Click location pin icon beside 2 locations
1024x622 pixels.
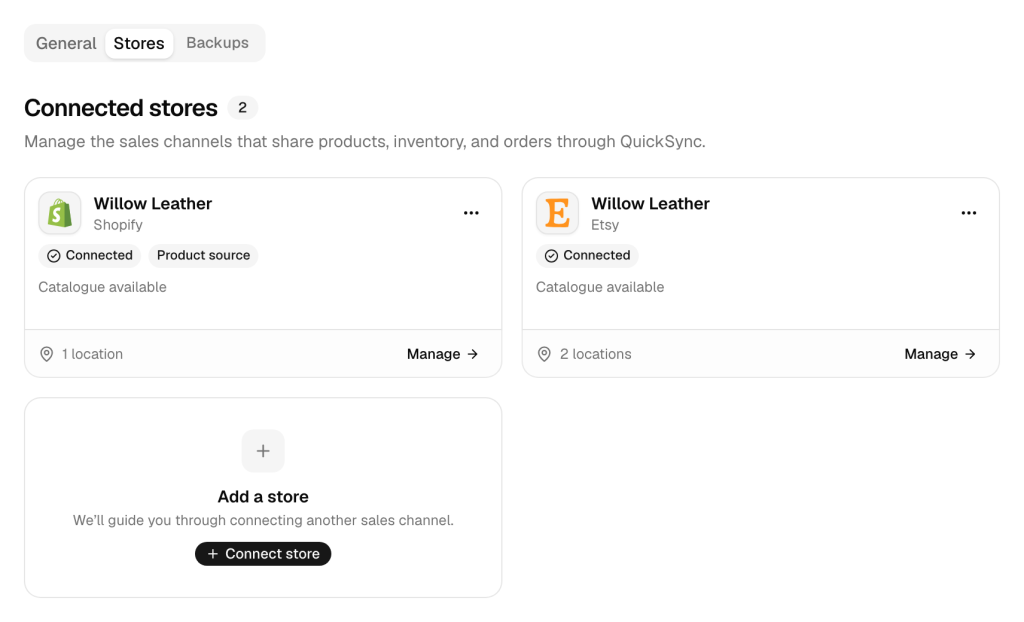544,354
